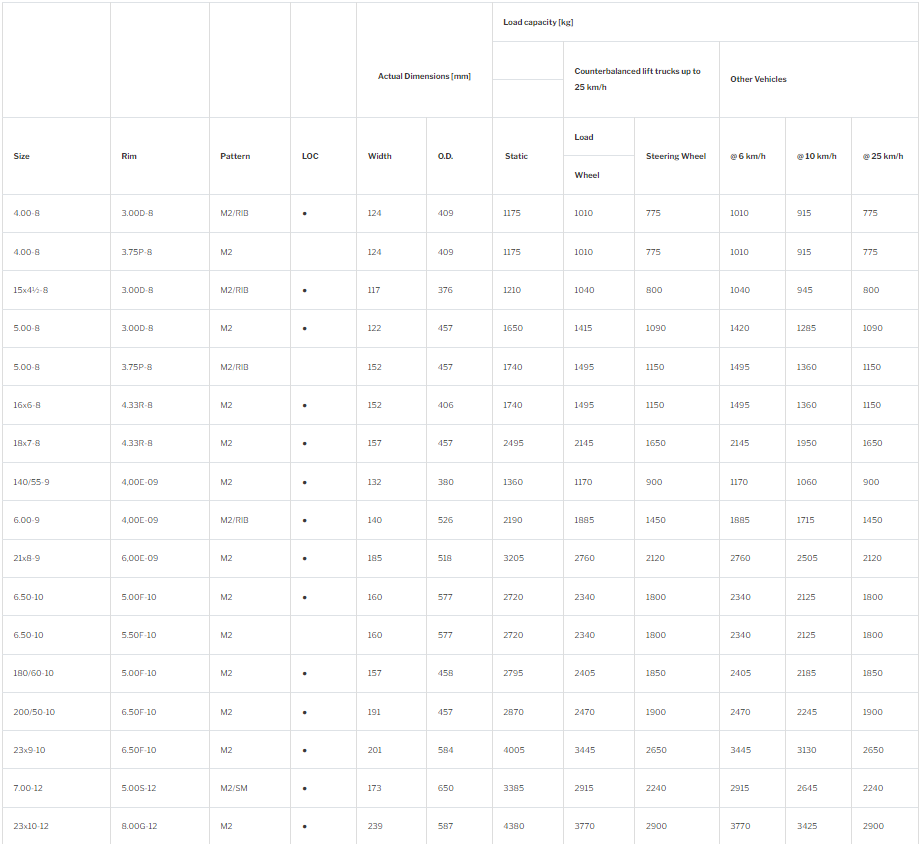Click the LOC dot in the 23x10-12 row
921x844 pixels.
point(304,827)
